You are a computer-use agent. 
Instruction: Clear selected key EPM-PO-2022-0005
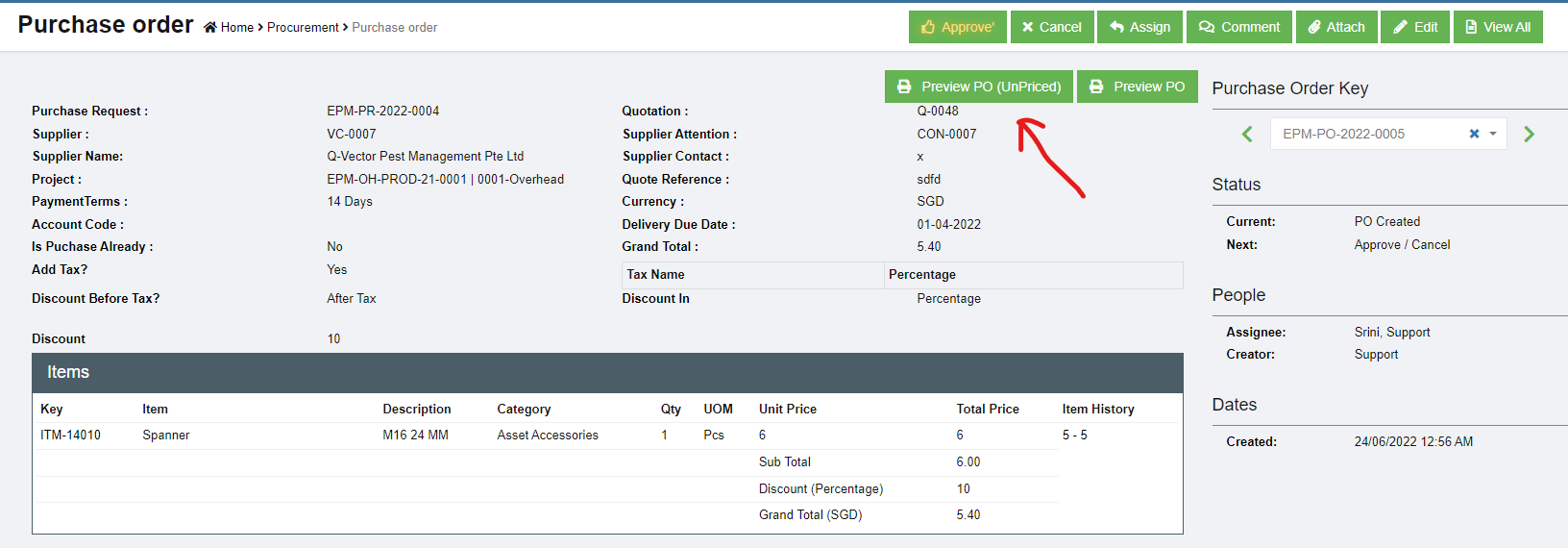tap(1474, 134)
